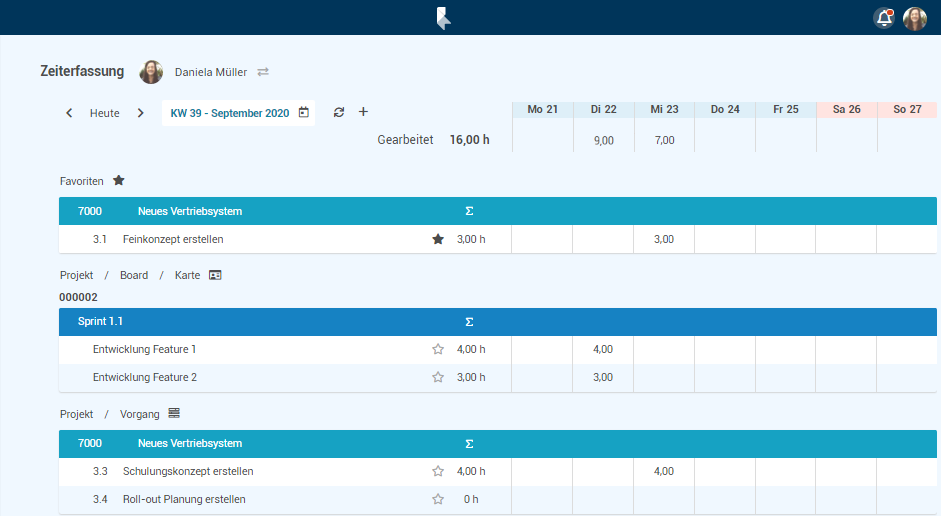Go to previous week with left chevron
Viewport: 941px width, 516px height.
[69, 113]
